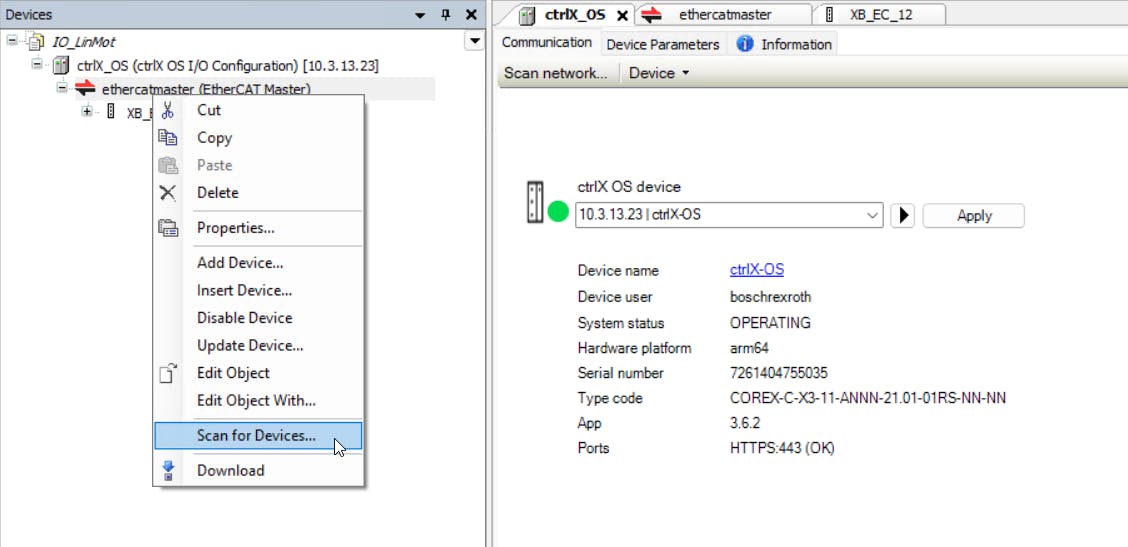
Task: Click the Properties icon in context menu
Action: click(x=168, y=228)
